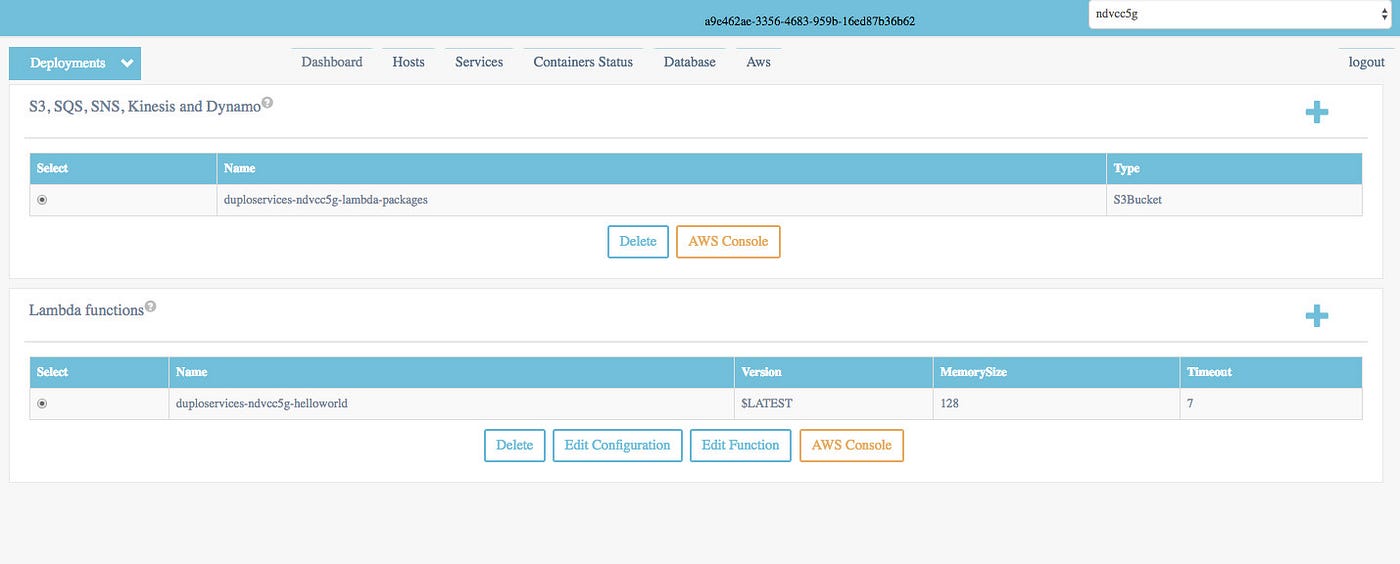The height and width of the screenshot is (564, 1400).
Task: Select the Aws tab
Action: [758, 62]
